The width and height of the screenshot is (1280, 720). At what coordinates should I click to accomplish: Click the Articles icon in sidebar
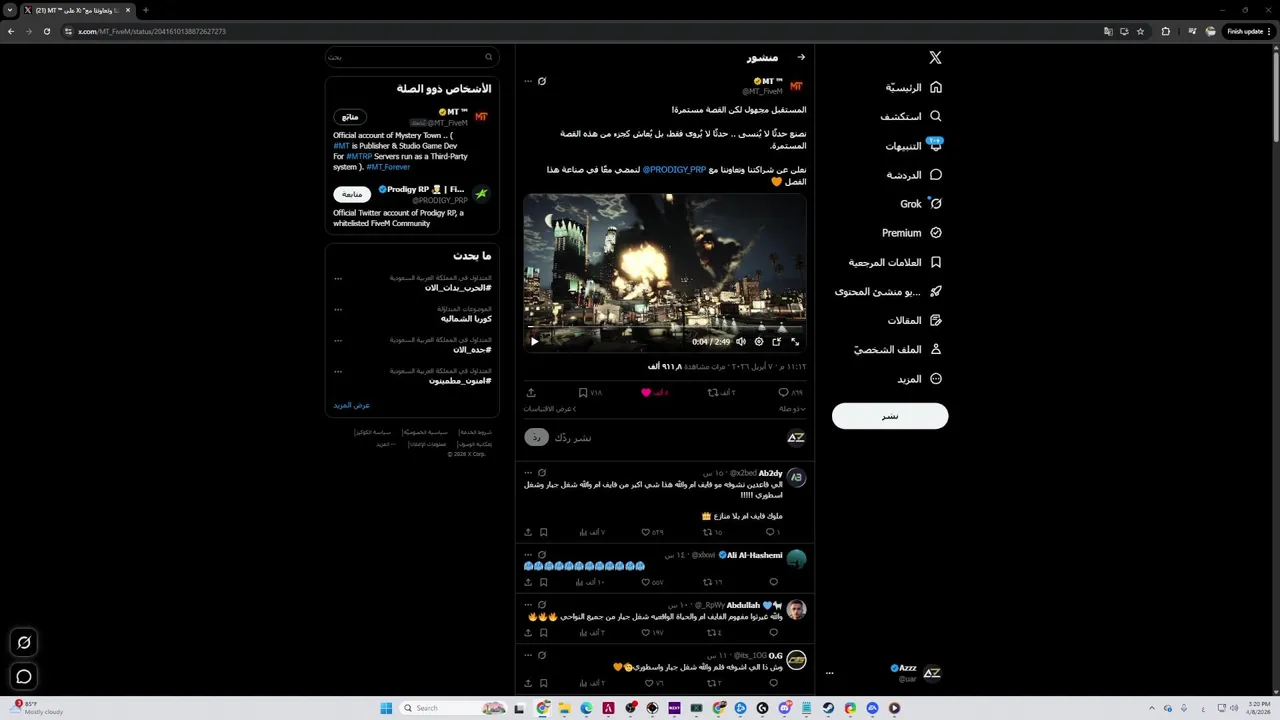(x=936, y=321)
